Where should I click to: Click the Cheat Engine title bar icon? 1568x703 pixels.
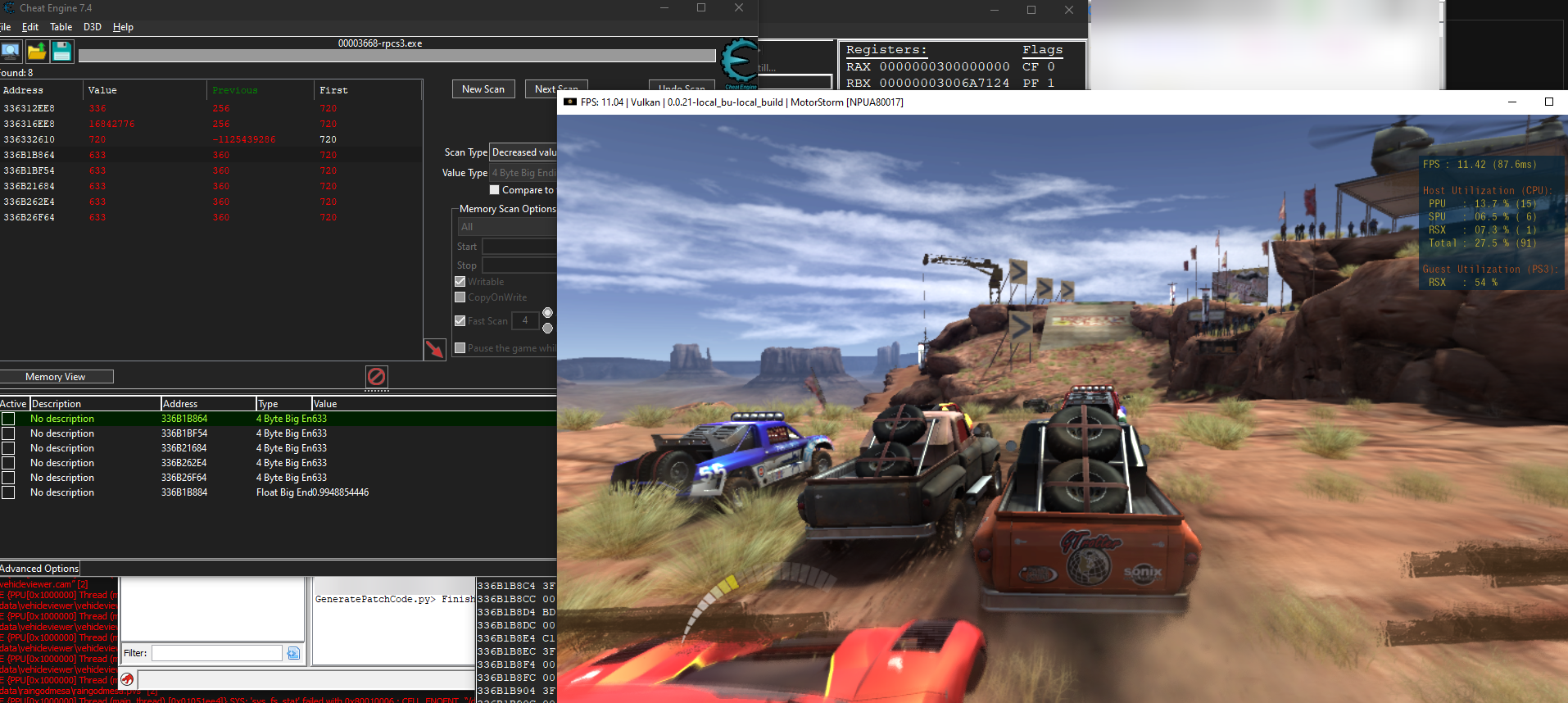point(9,7)
